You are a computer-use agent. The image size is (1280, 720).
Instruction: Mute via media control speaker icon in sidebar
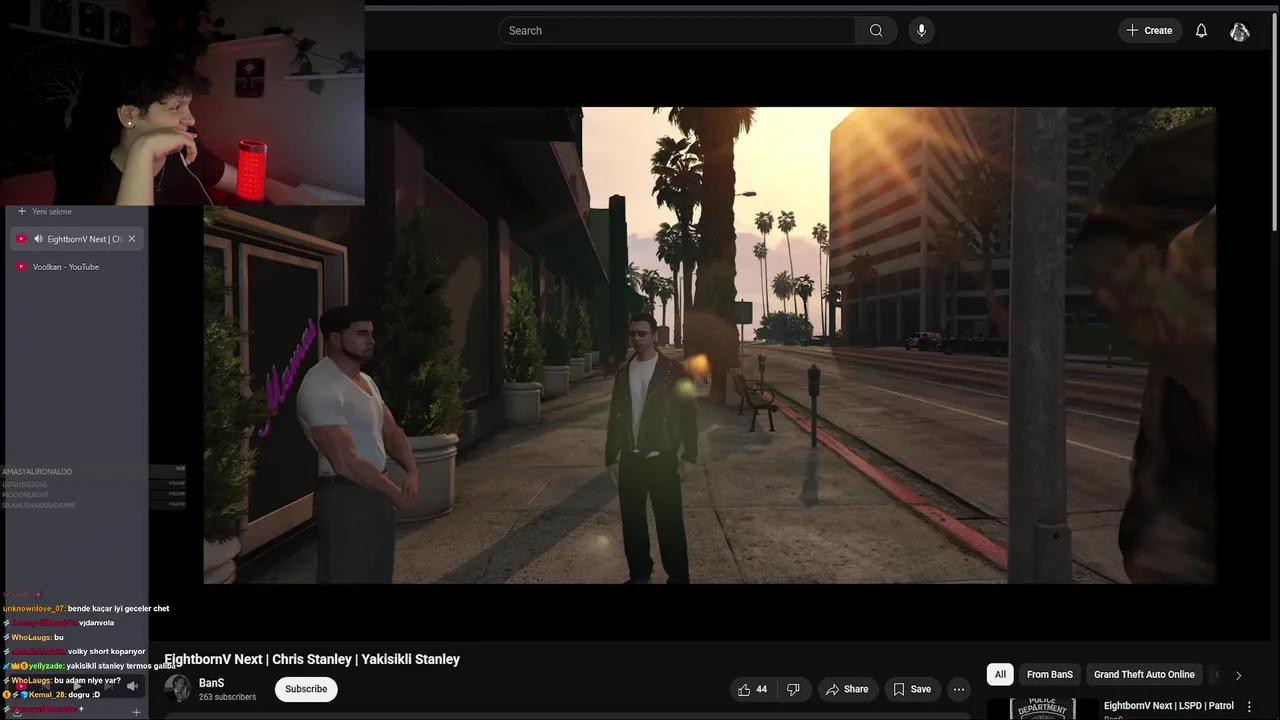coord(132,686)
